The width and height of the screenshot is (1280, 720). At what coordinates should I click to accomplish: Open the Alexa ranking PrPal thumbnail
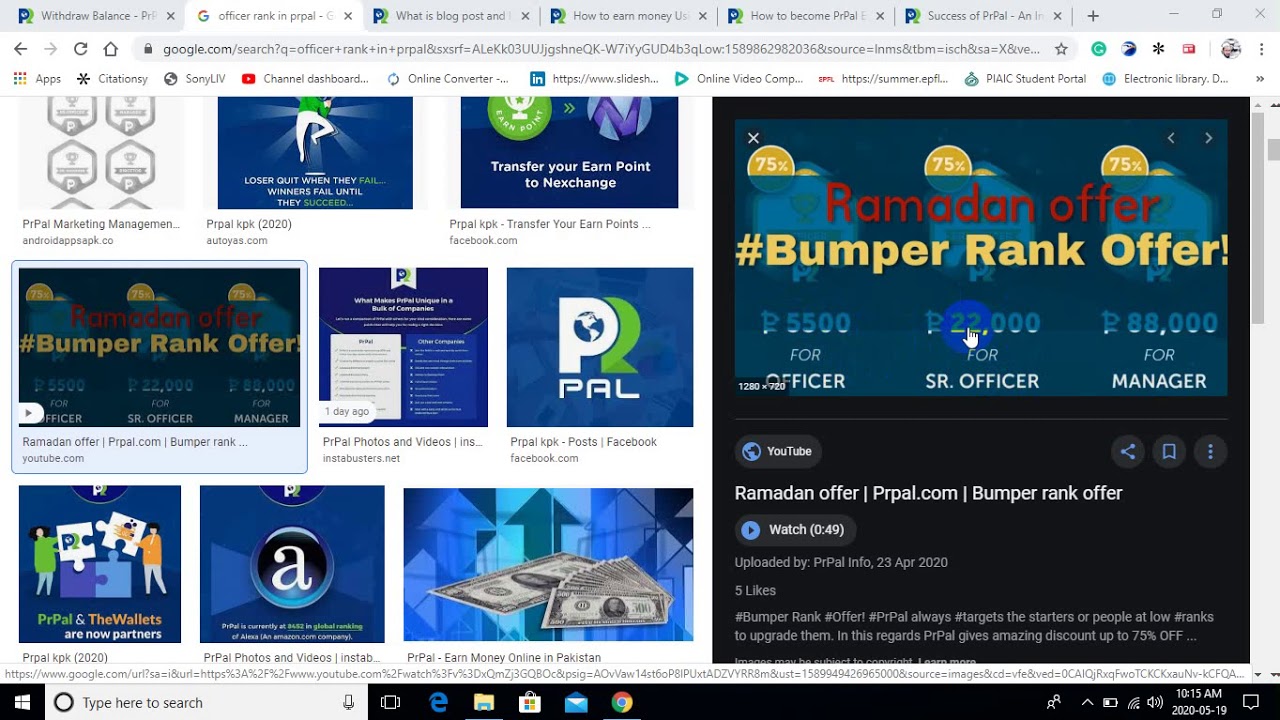(x=292, y=564)
